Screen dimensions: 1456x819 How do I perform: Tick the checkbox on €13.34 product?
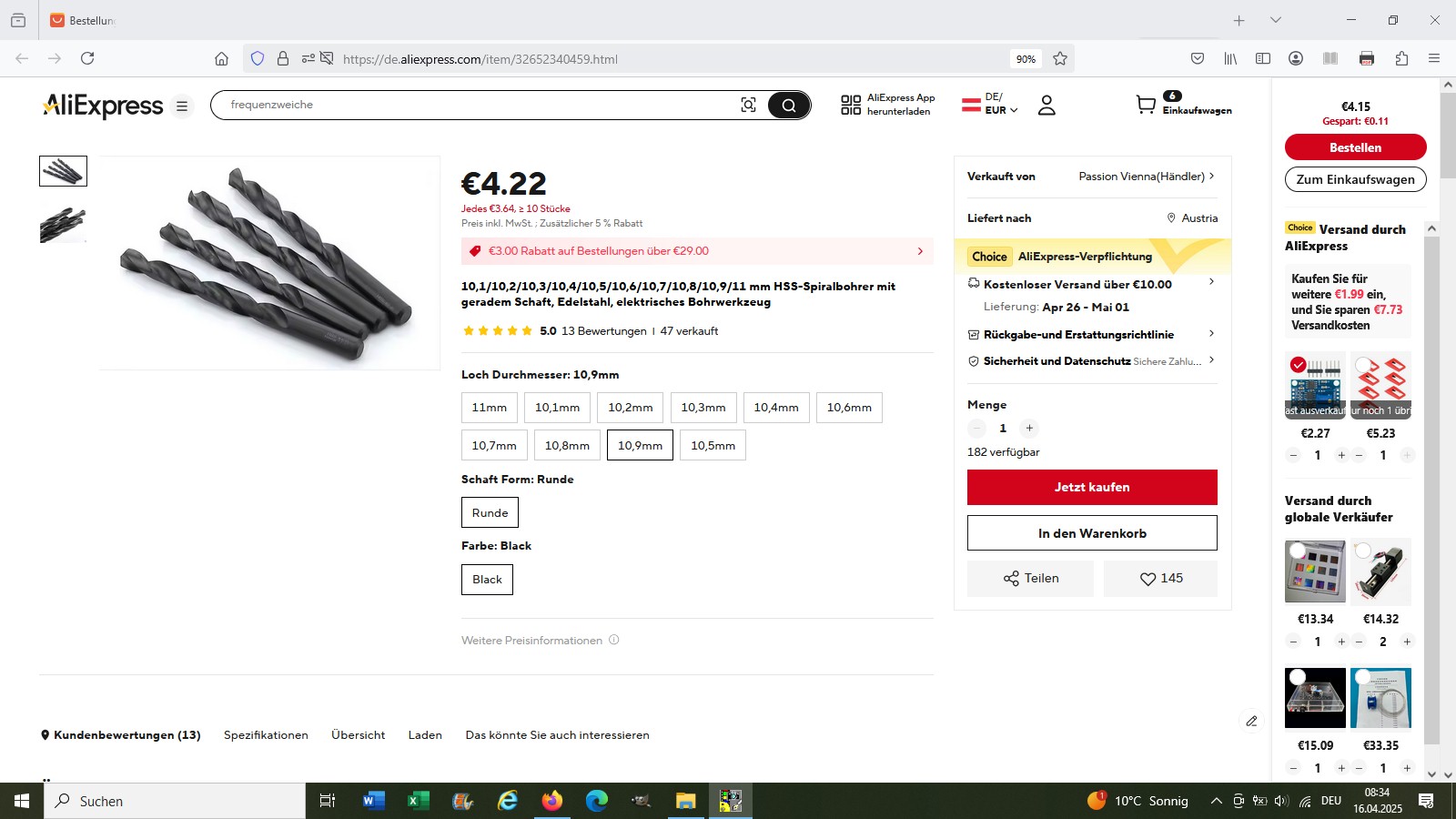[1298, 551]
